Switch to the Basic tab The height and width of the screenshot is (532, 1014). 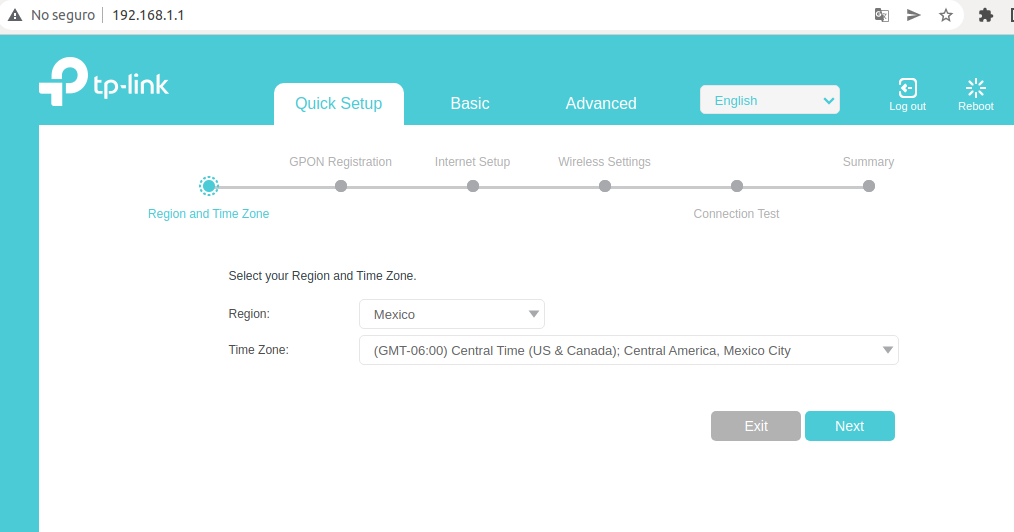(x=469, y=103)
